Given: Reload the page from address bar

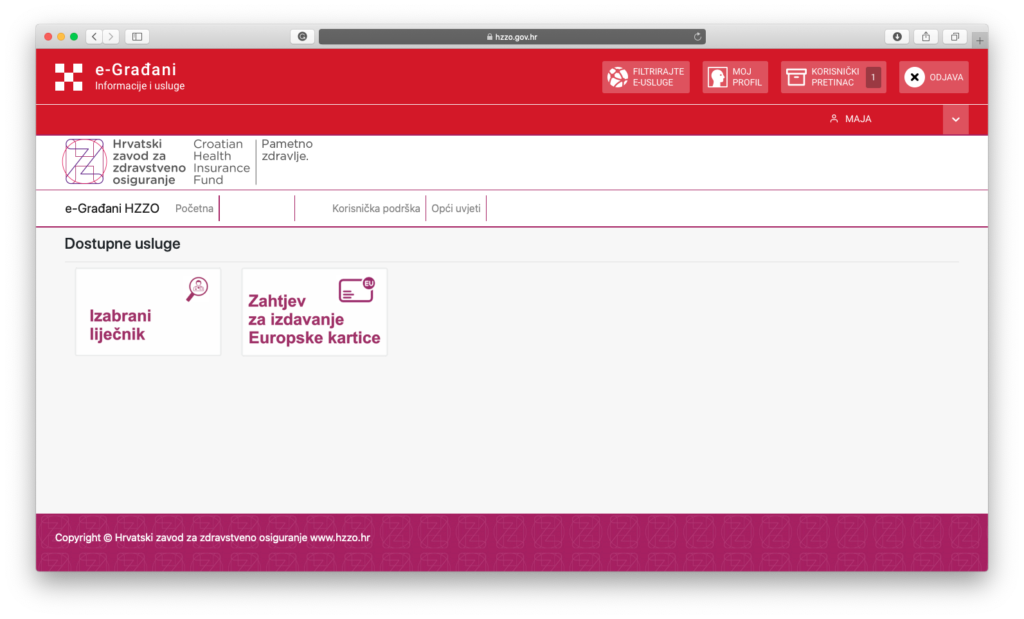Looking at the screenshot, I should click(697, 37).
